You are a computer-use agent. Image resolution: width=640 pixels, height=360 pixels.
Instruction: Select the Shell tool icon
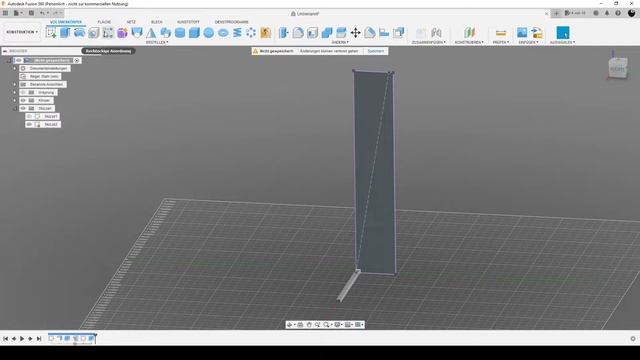click(x=312, y=33)
